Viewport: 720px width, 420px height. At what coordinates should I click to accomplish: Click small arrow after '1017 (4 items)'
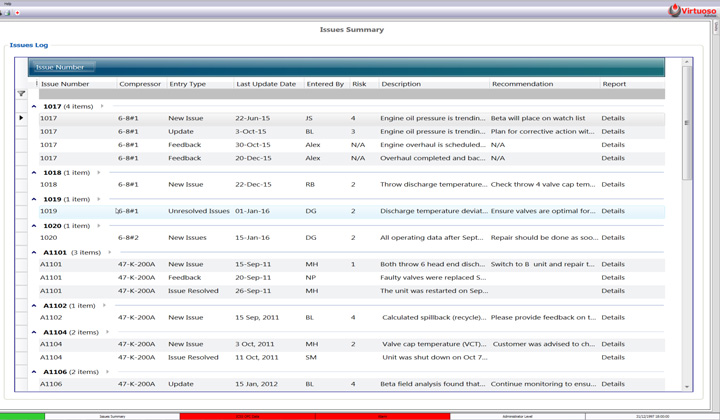coord(102,106)
